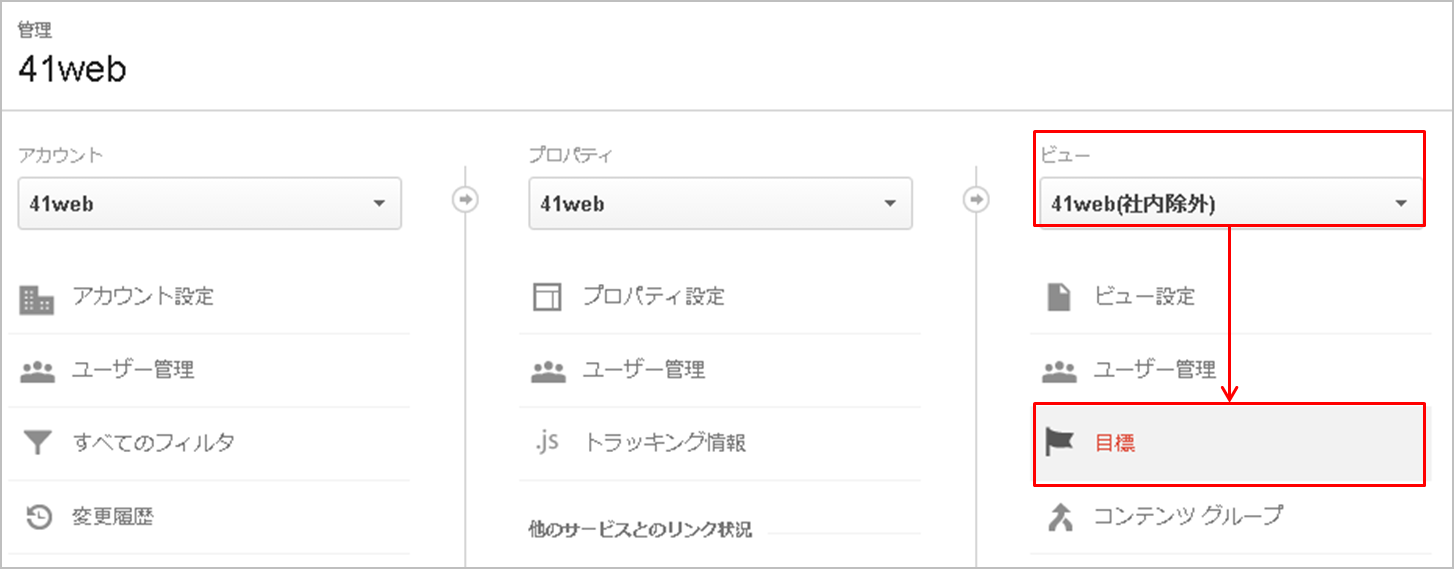Open コンテンツ グループ settings
The image size is (1454, 569).
(1230, 517)
